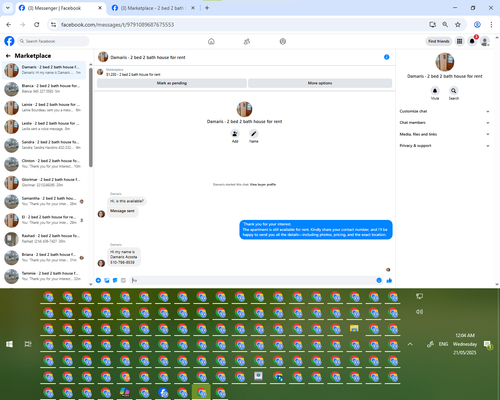Reload the page in Chrome
The height and width of the screenshot is (400, 500).
pyautogui.click(x=37, y=24)
